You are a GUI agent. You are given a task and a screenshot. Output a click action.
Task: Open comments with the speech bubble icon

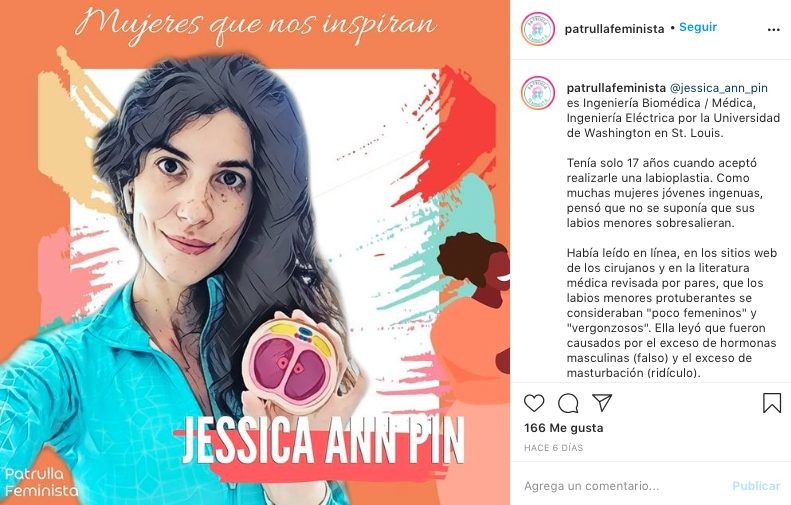(568, 403)
